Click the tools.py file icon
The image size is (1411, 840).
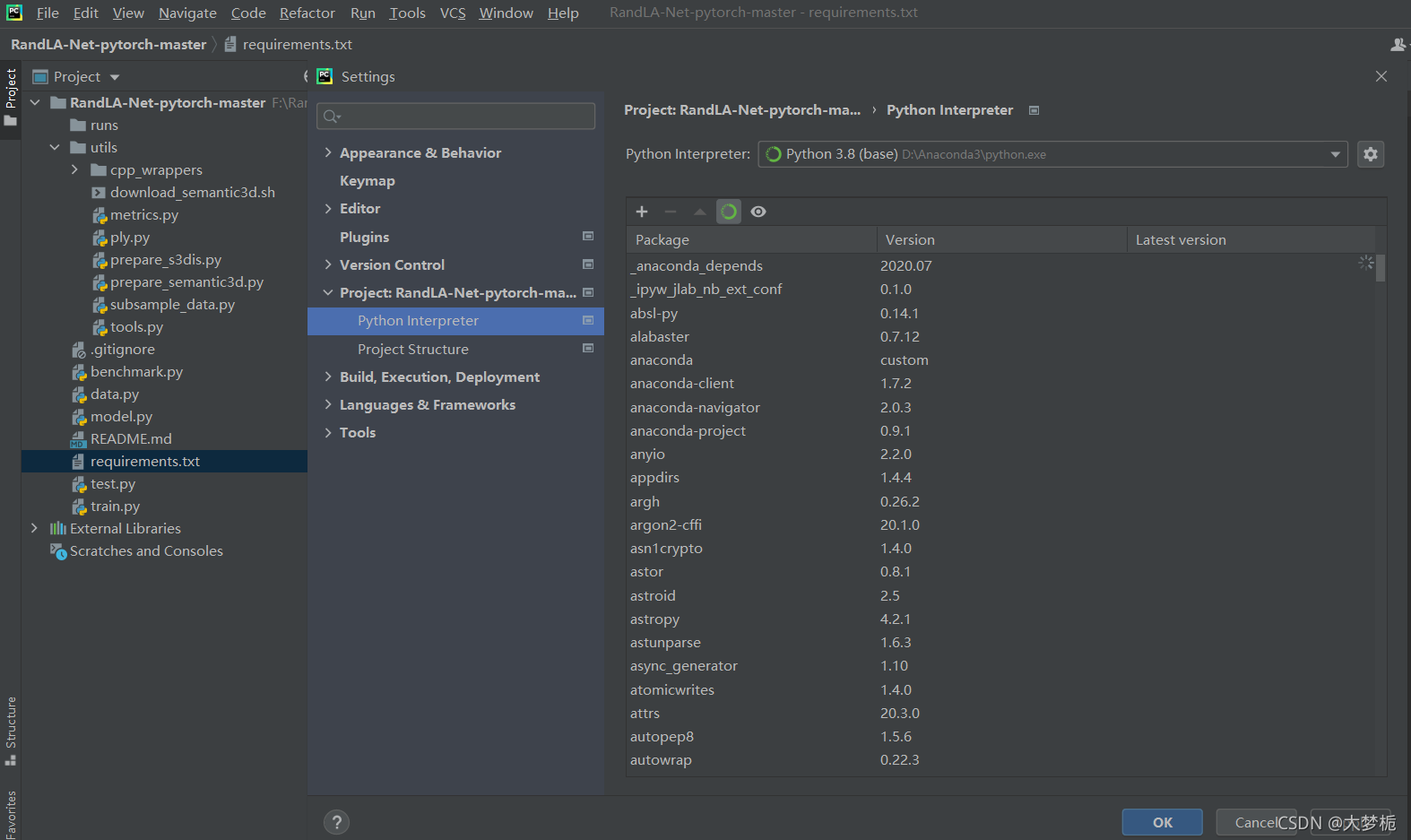(100, 327)
